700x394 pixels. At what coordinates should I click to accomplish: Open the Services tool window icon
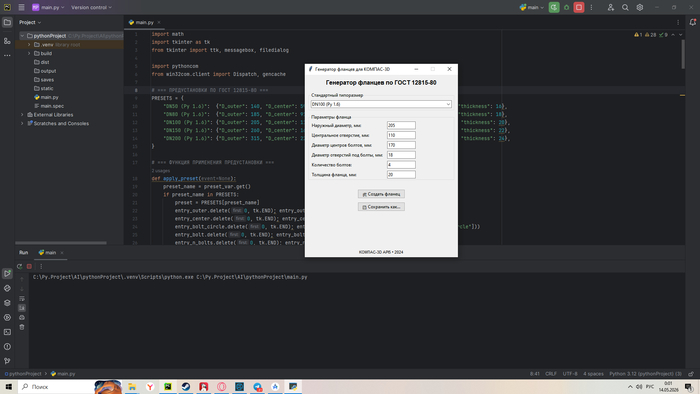click(x=7, y=317)
